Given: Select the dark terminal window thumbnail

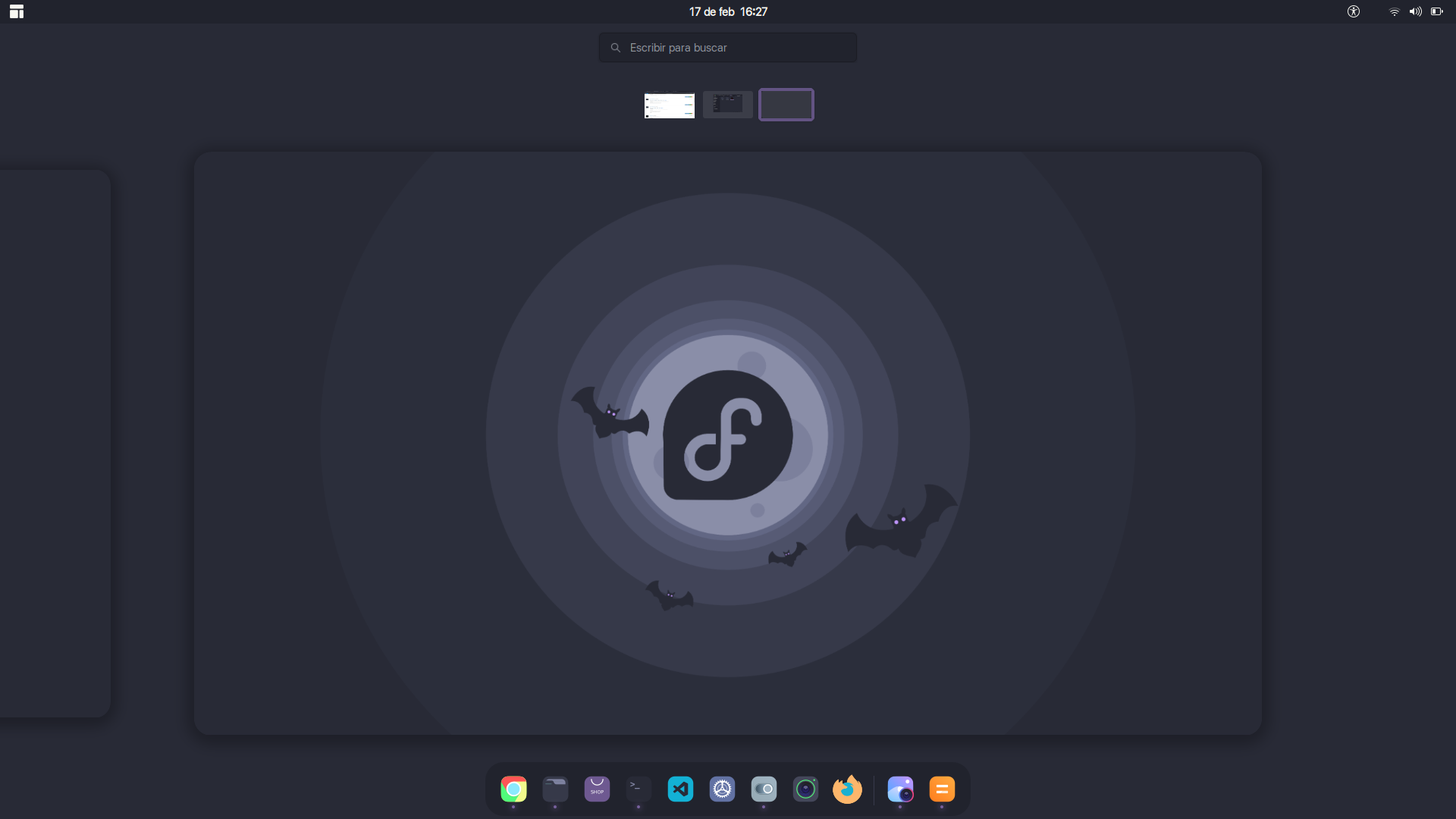Looking at the screenshot, I should pos(727,105).
